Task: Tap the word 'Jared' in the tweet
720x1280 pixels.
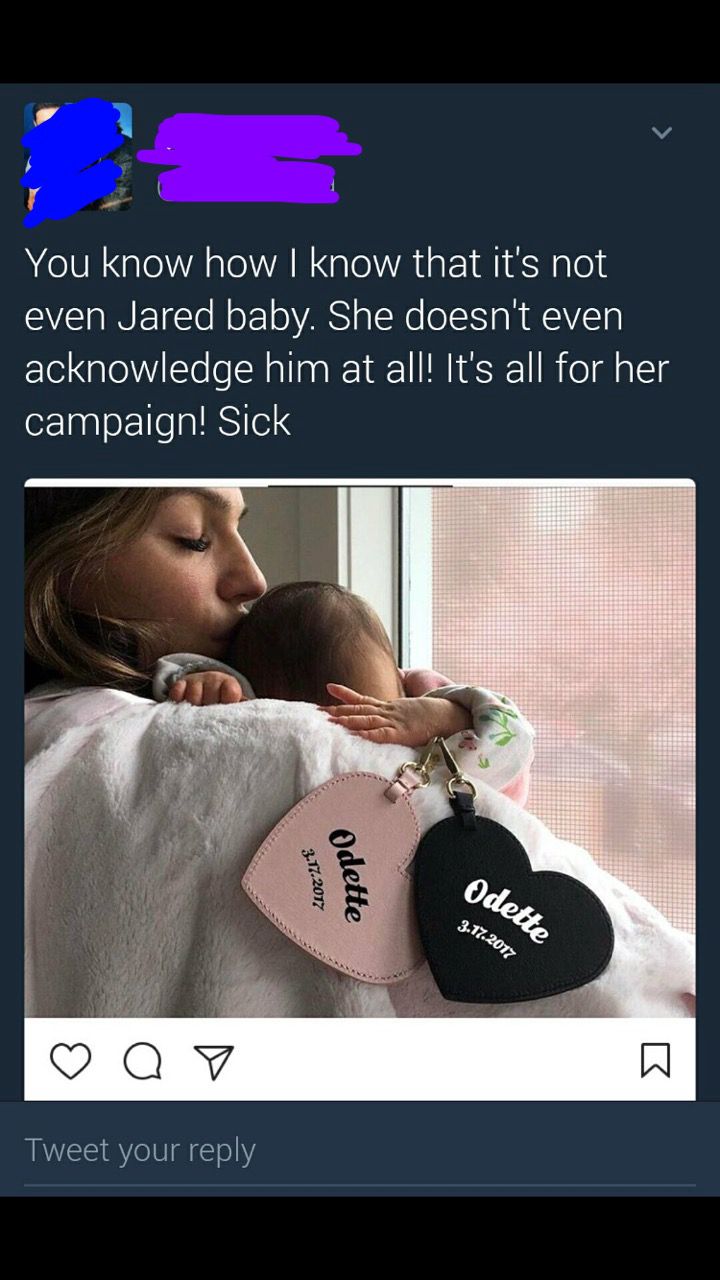Action: [x=163, y=316]
